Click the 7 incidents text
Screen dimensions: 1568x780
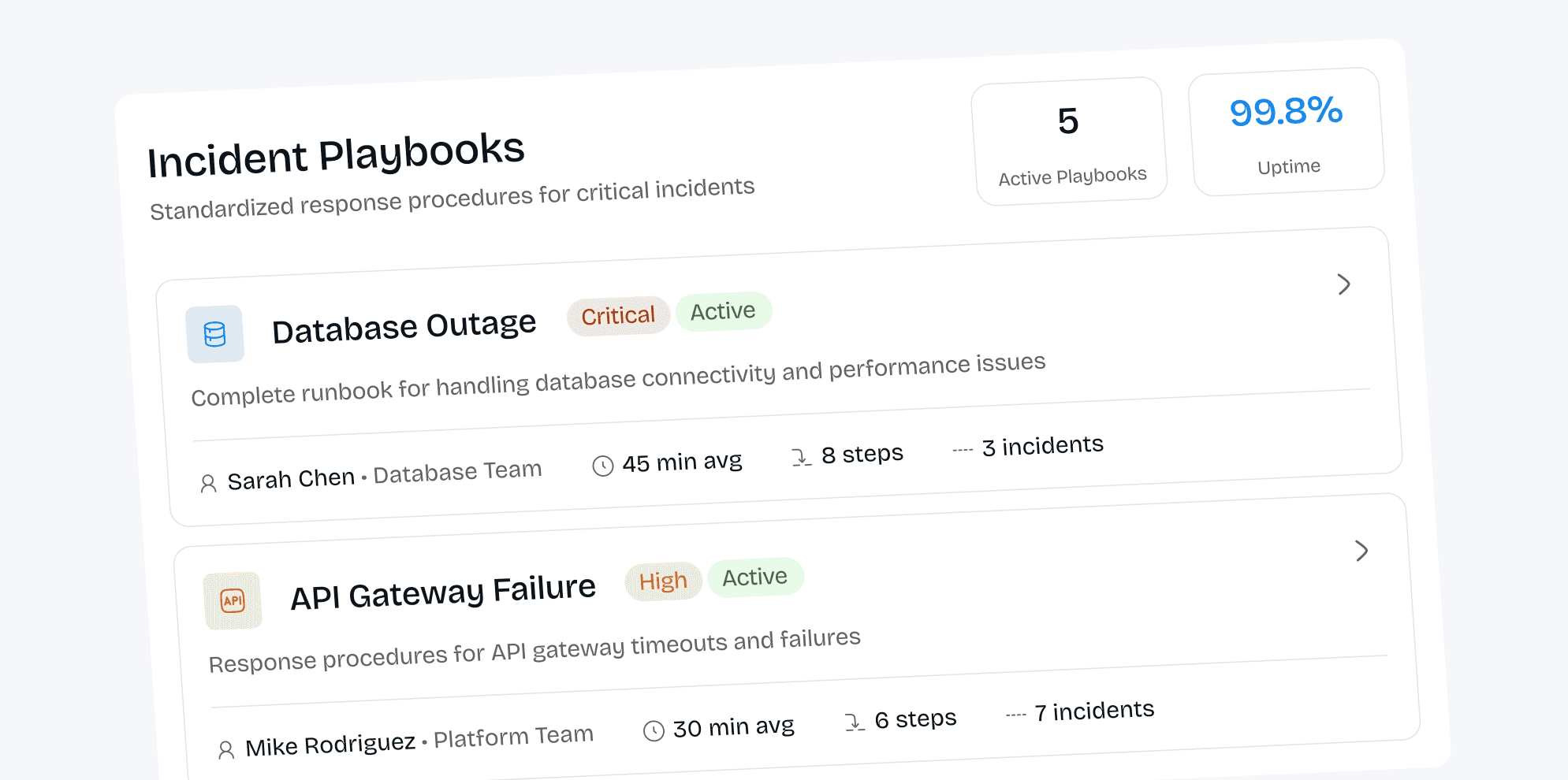click(x=1094, y=711)
